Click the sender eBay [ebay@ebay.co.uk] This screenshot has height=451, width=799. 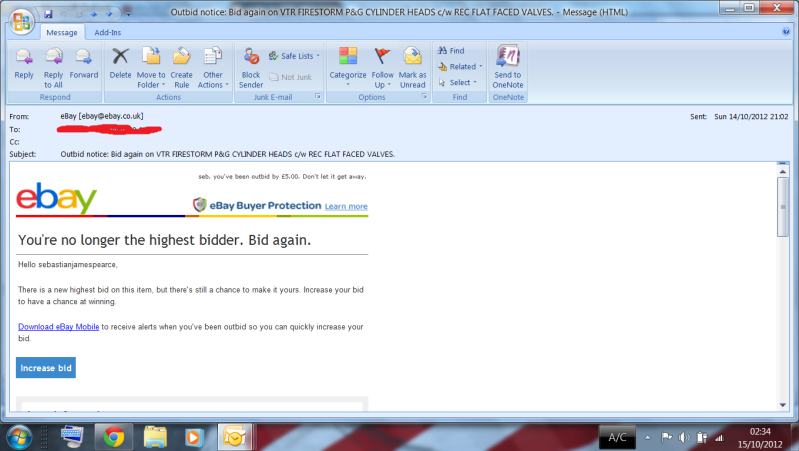point(102,116)
